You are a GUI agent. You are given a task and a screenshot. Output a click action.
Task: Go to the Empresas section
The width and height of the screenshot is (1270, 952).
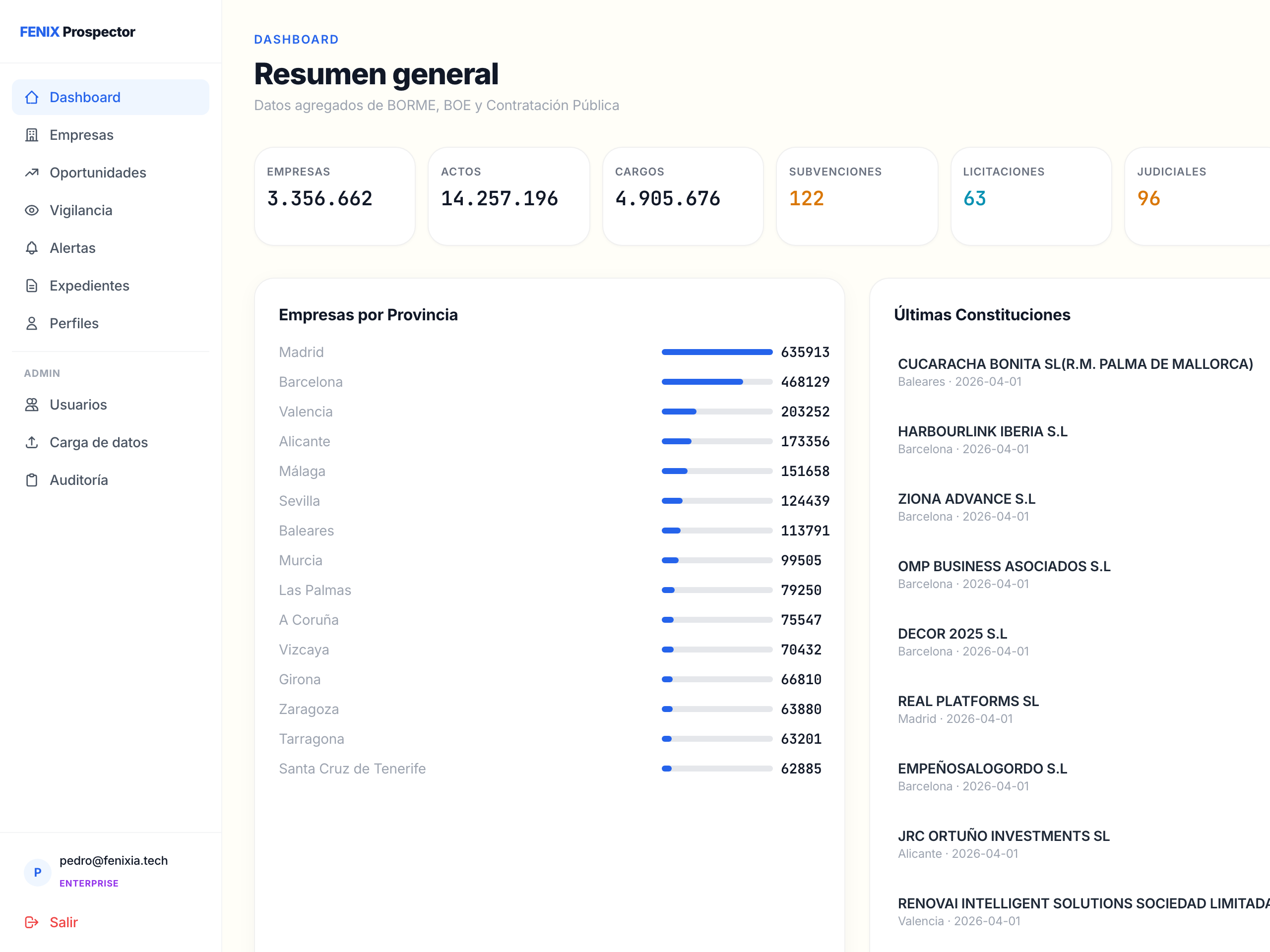pos(81,135)
